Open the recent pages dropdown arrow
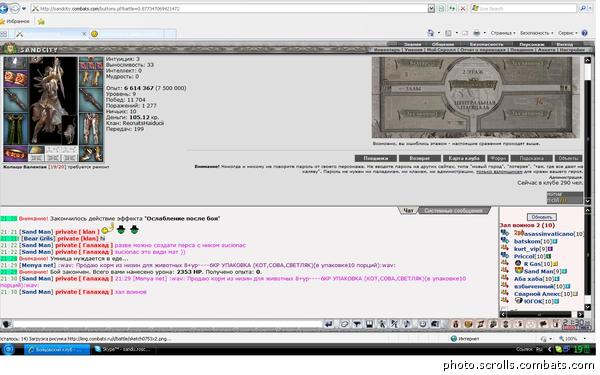Viewport: 600px width, 375px height. coord(24,8)
